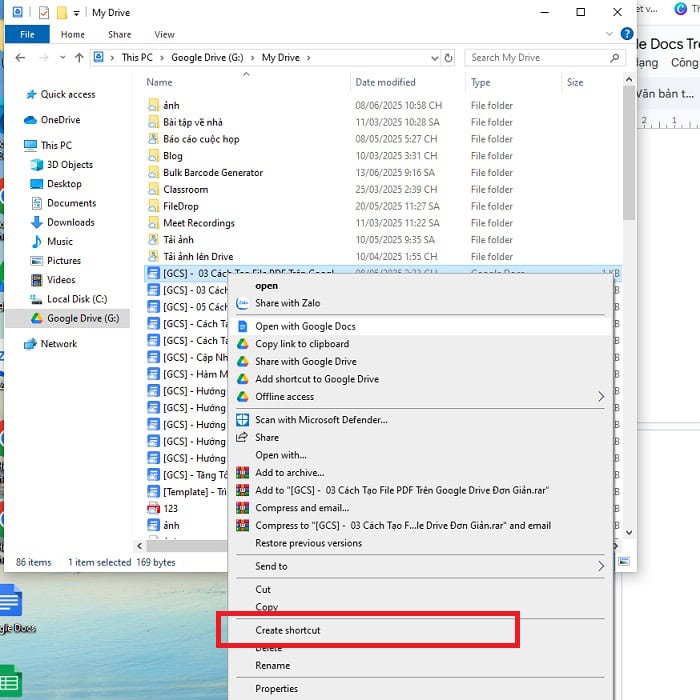Open the address bar history dropdown
700x700 pixels.
click(432, 58)
